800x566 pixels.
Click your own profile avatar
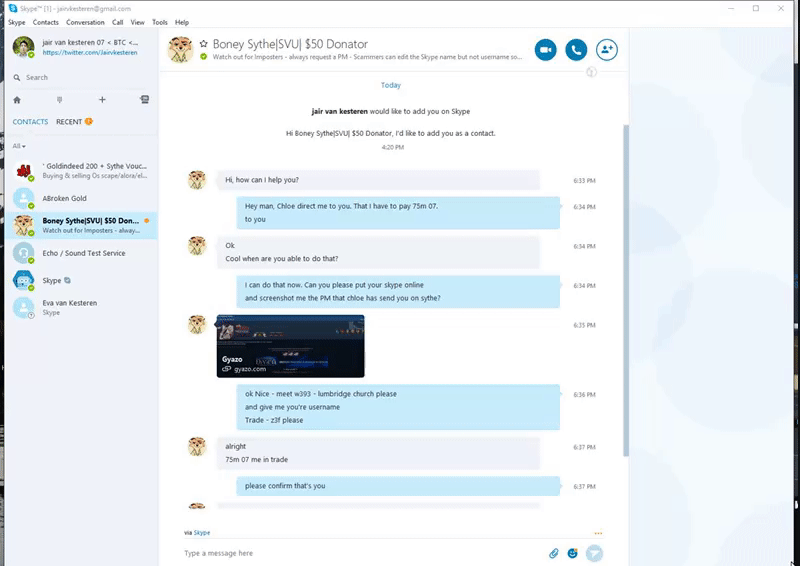23,47
